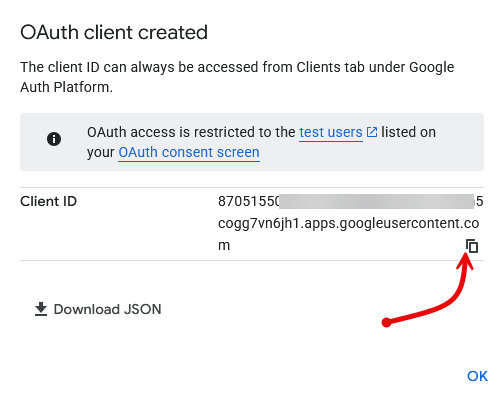Click the info icon in the notice box
Image resolution: width=500 pixels, height=396 pixels.
(54, 139)
